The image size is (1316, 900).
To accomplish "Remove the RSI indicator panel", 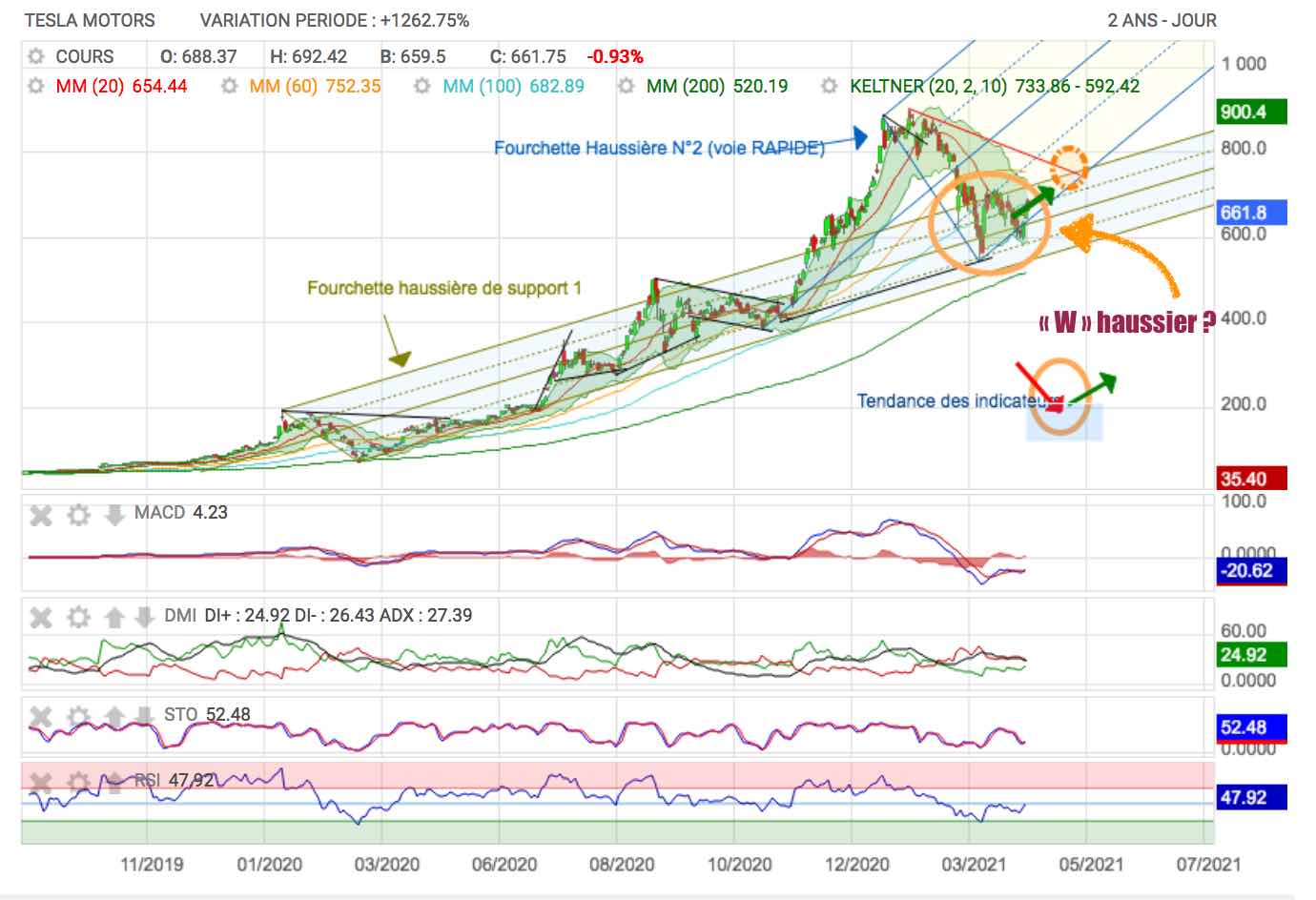I will click(x=41, y=783).
